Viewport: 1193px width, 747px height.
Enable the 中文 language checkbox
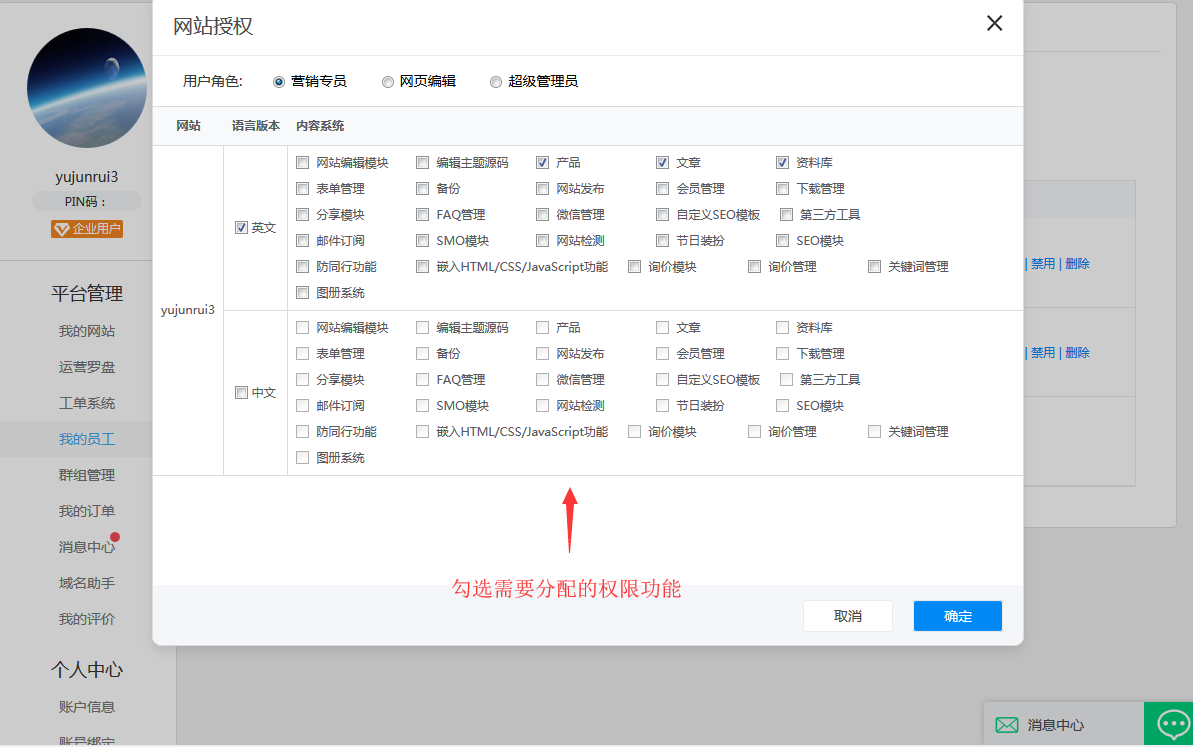(241, 392)
